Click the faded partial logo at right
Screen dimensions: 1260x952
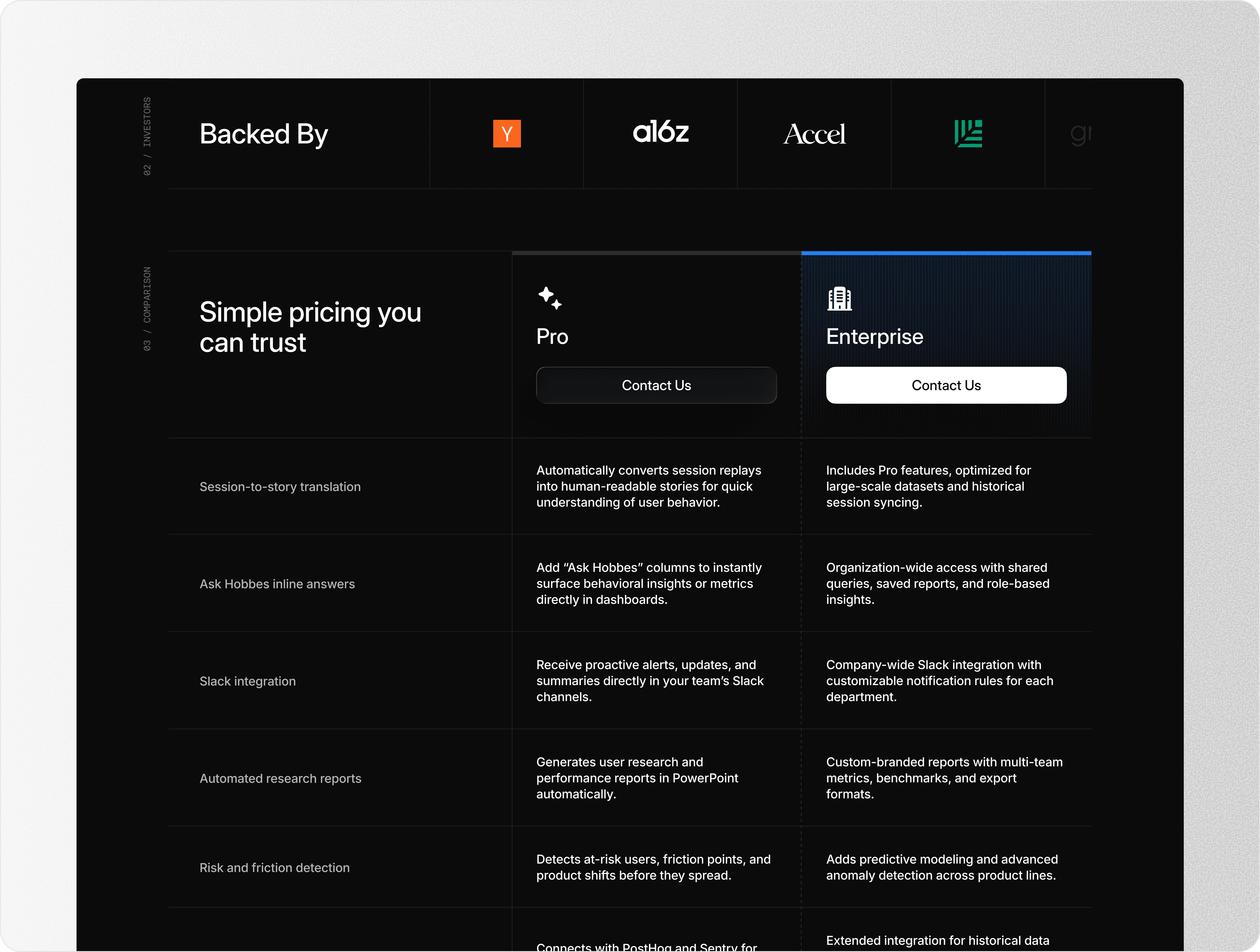(1080, 134)
